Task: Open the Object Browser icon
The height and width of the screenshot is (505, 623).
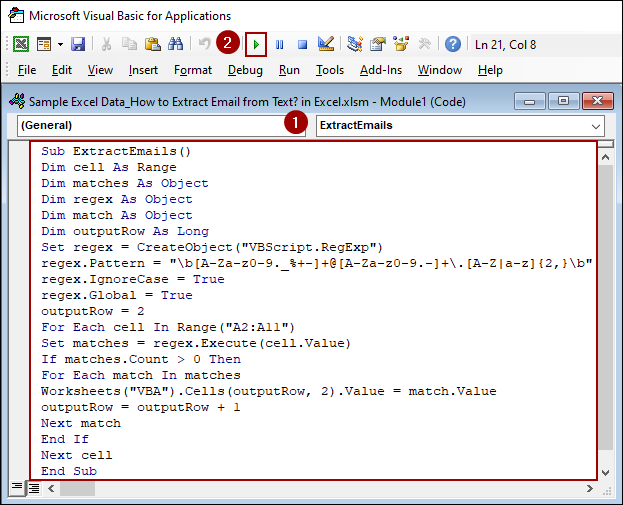Action: (x=401, y=44)
